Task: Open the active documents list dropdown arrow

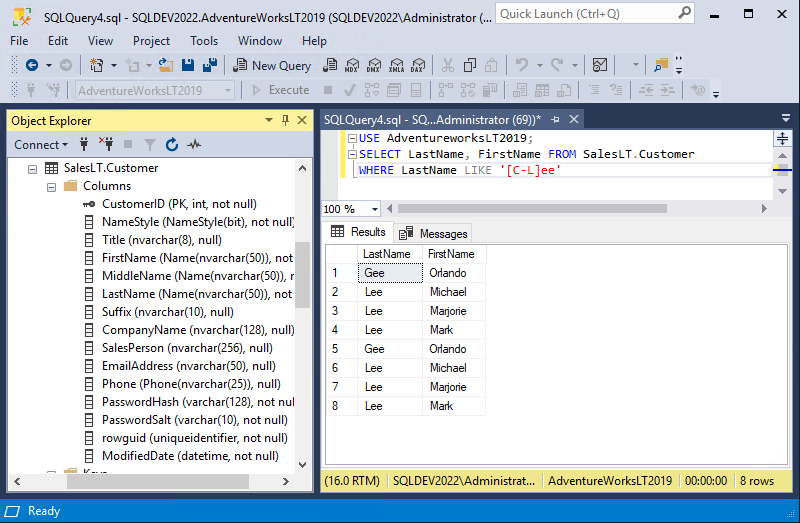Action: point(786,118)
